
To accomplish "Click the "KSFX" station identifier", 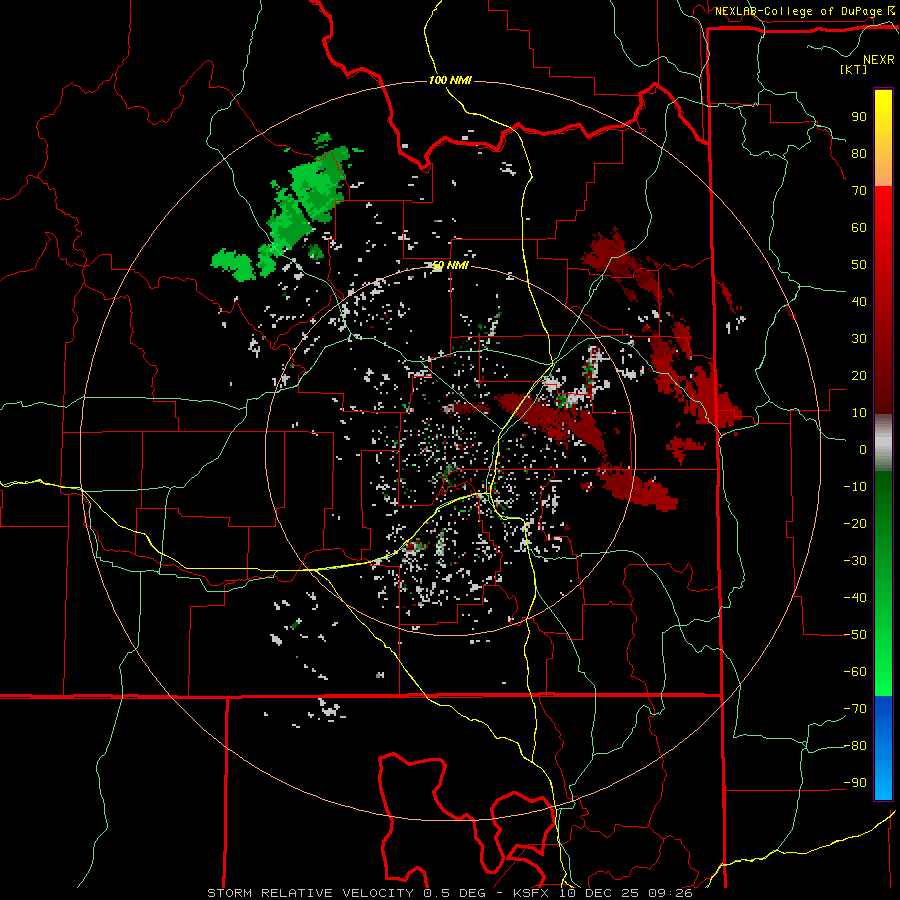I will pos(530,893).
